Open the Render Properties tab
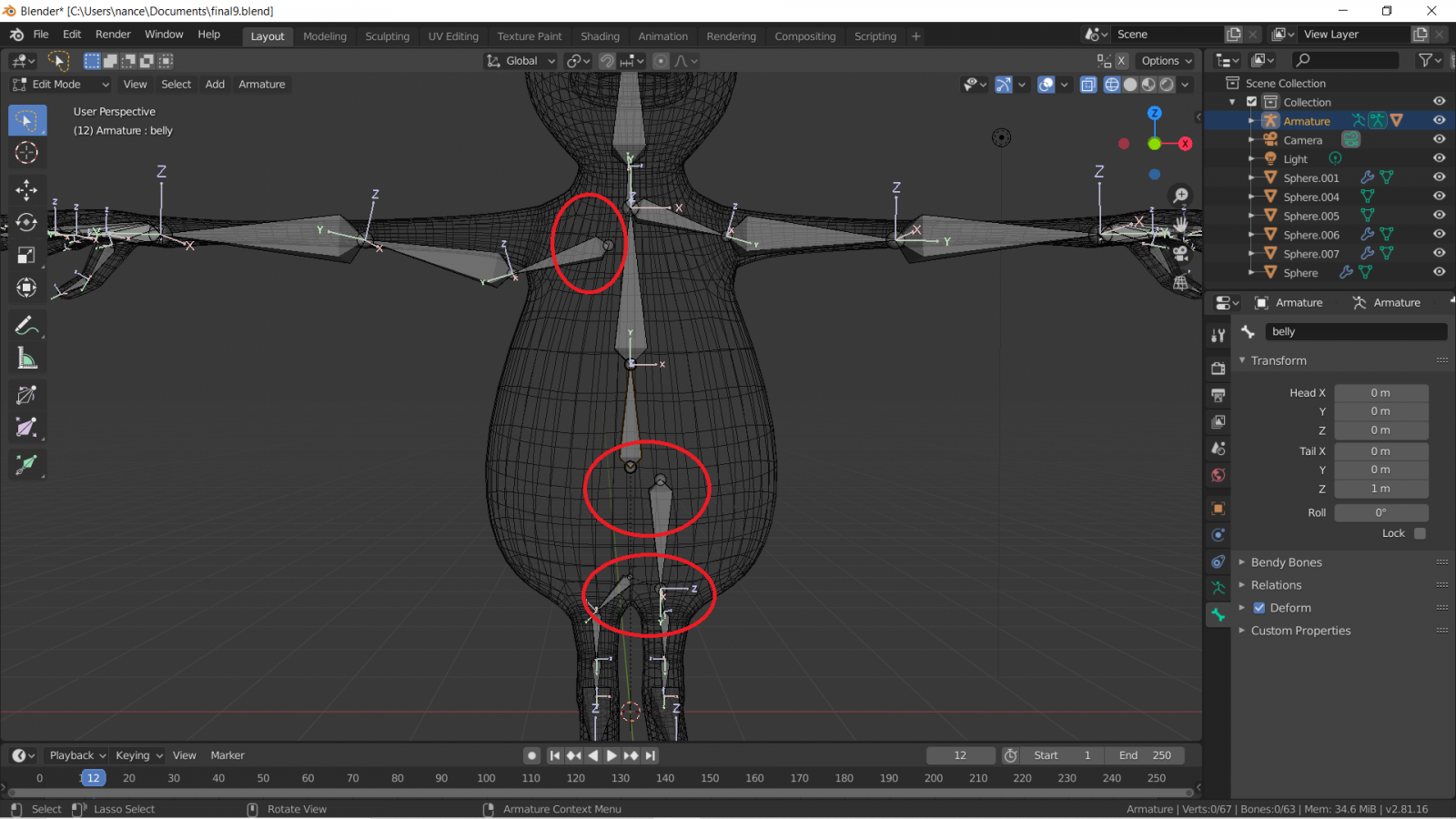The height and width of the screenshot is (819, 1456). pyautogui.click(x=1218, y=368)
